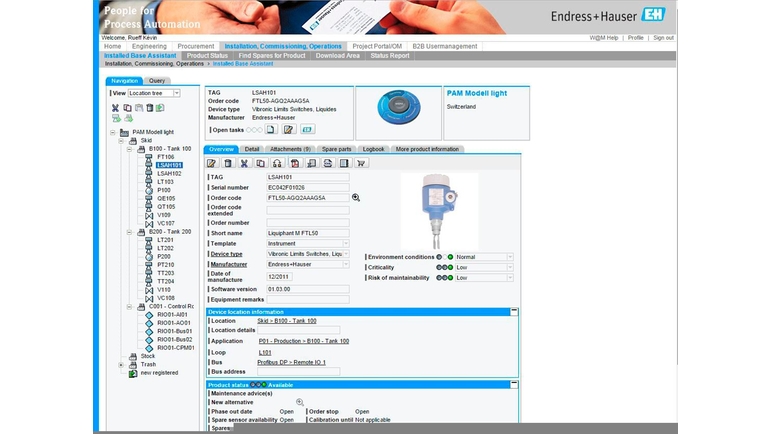This screenshot has width=771, height=434.
Task: Open More product information tab
Action: click(x=427, y=149)
